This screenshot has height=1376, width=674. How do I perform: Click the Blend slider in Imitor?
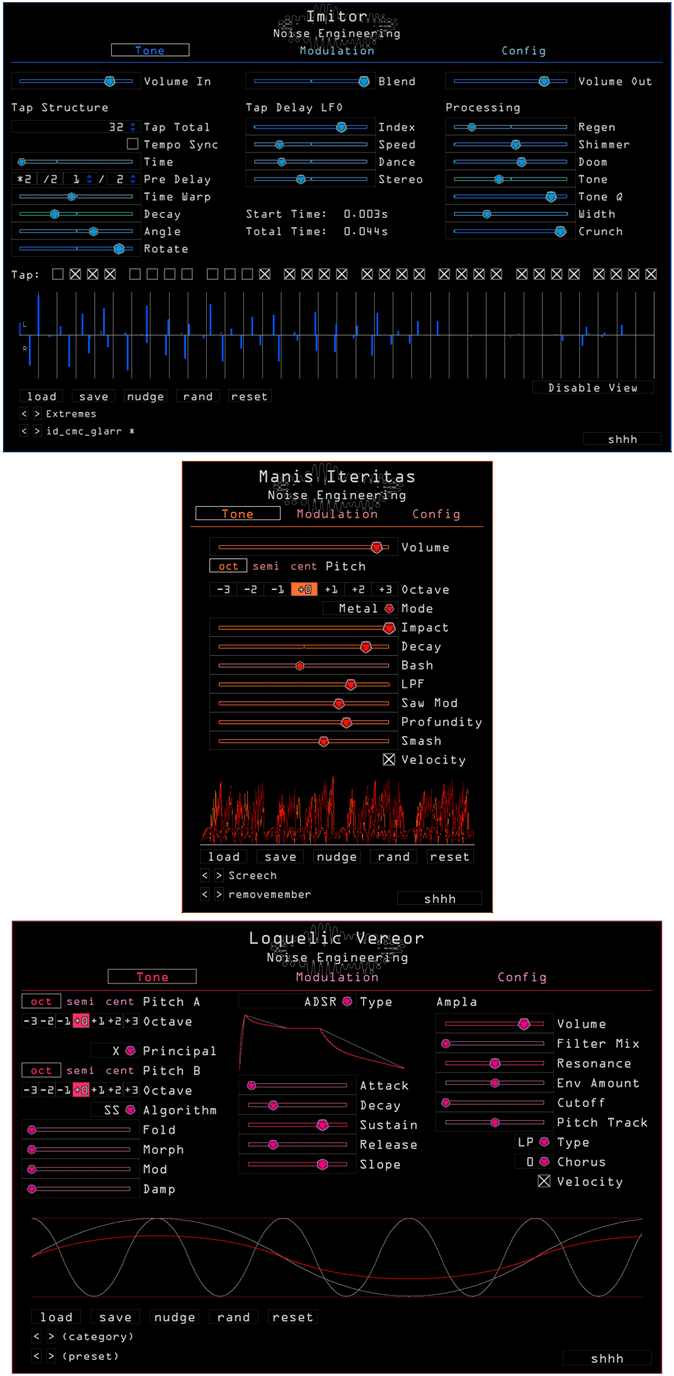(x=309, y=81)
